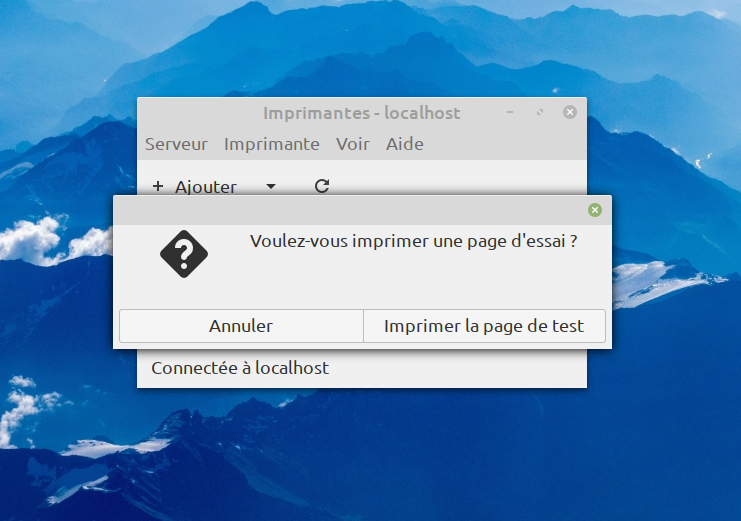The height and width of the screenshot is (521, 741).
Task: Open the Aide menu
Action: pyautogui.click(x=404, y=144)
